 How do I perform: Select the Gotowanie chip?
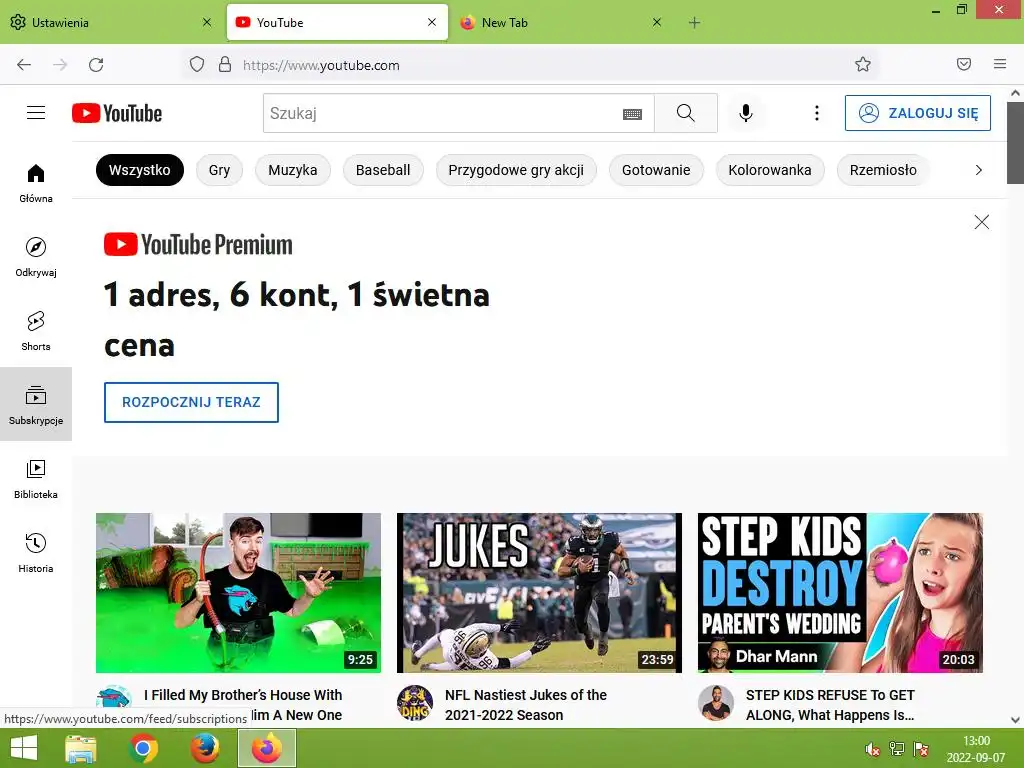(x=656, y=170)
